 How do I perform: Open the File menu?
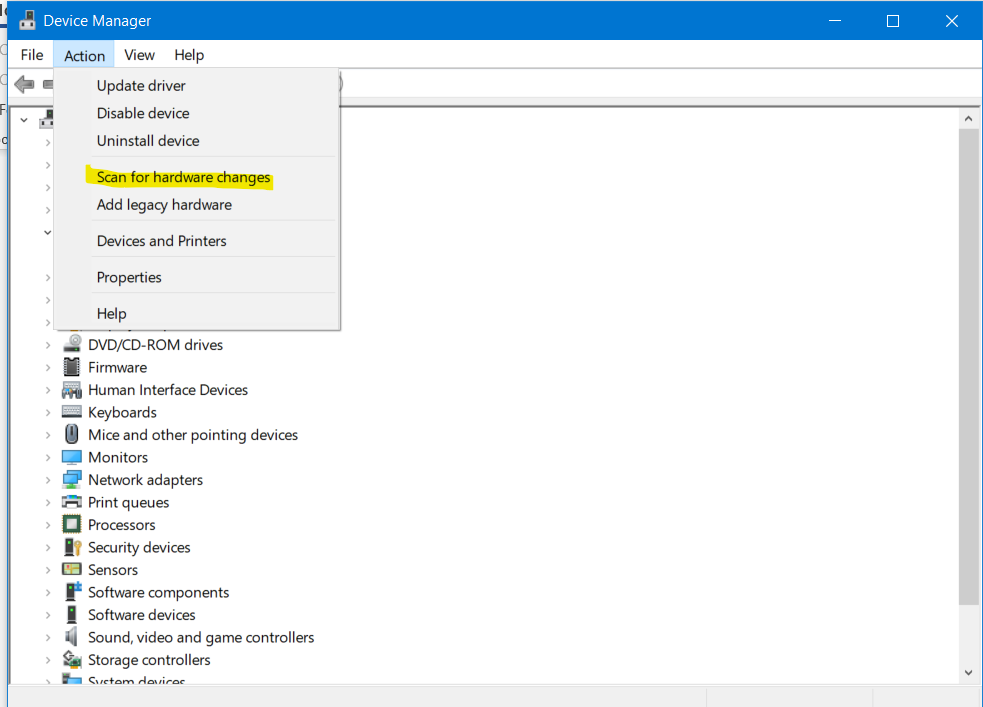click(x=32, y=55)
